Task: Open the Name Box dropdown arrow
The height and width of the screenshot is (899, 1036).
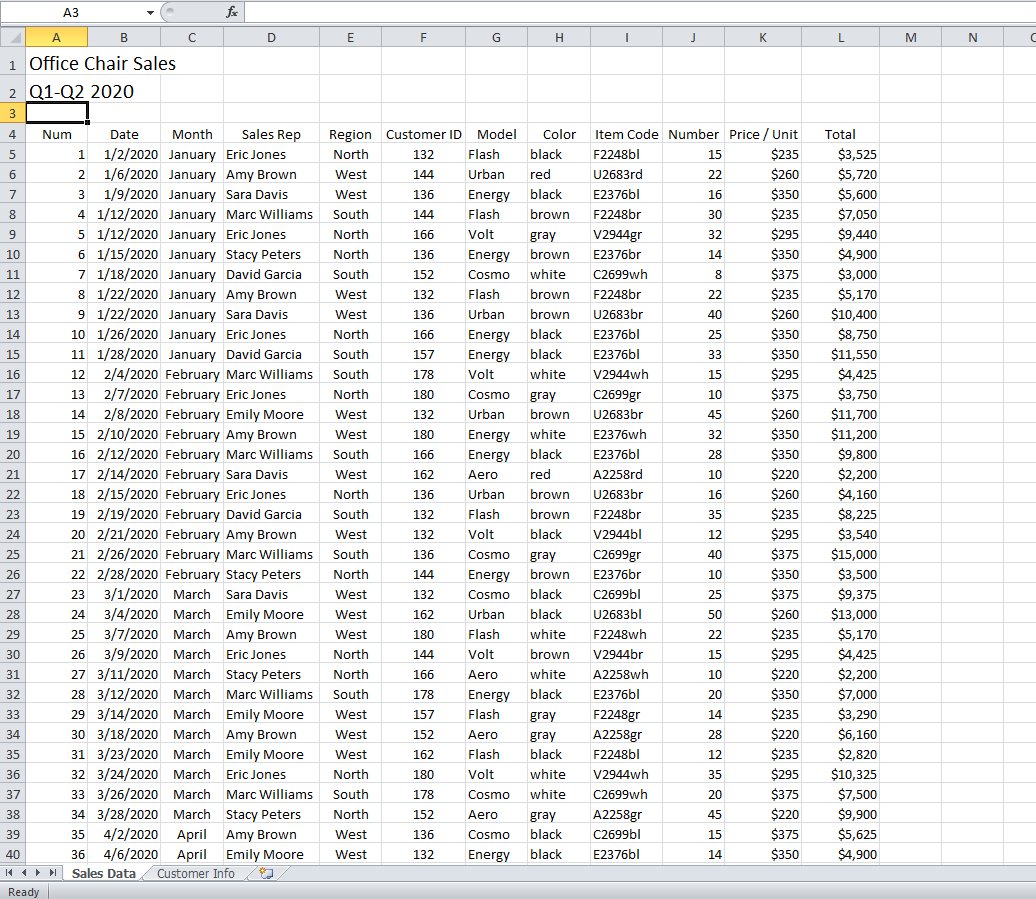Action: [x=151, y=13]
